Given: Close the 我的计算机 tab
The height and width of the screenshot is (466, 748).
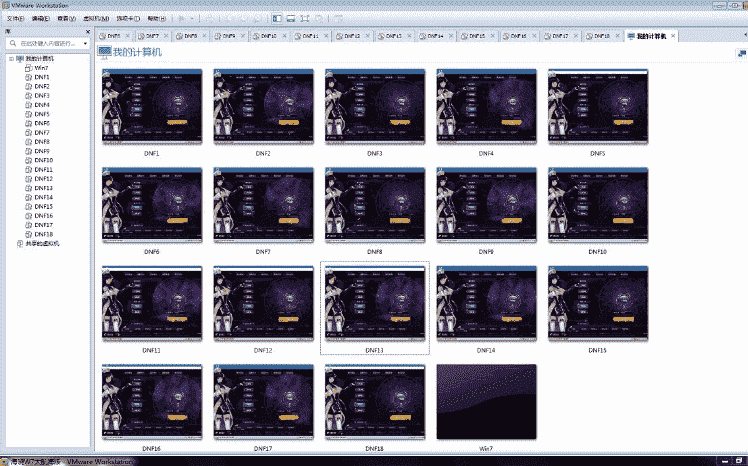Looking at the screenshot, I should coord(673,36).
